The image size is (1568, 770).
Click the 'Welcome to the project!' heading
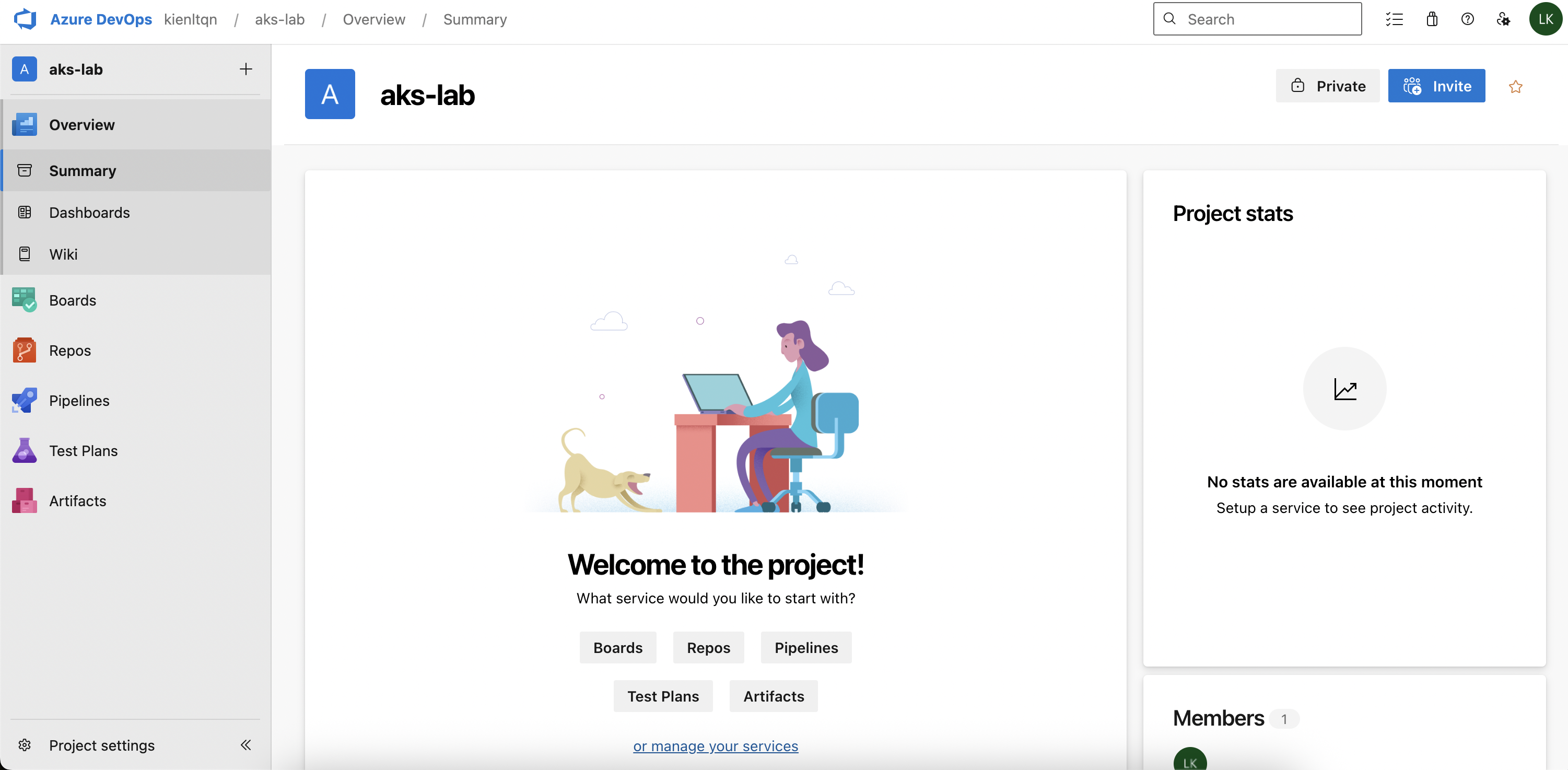(716, 564)
